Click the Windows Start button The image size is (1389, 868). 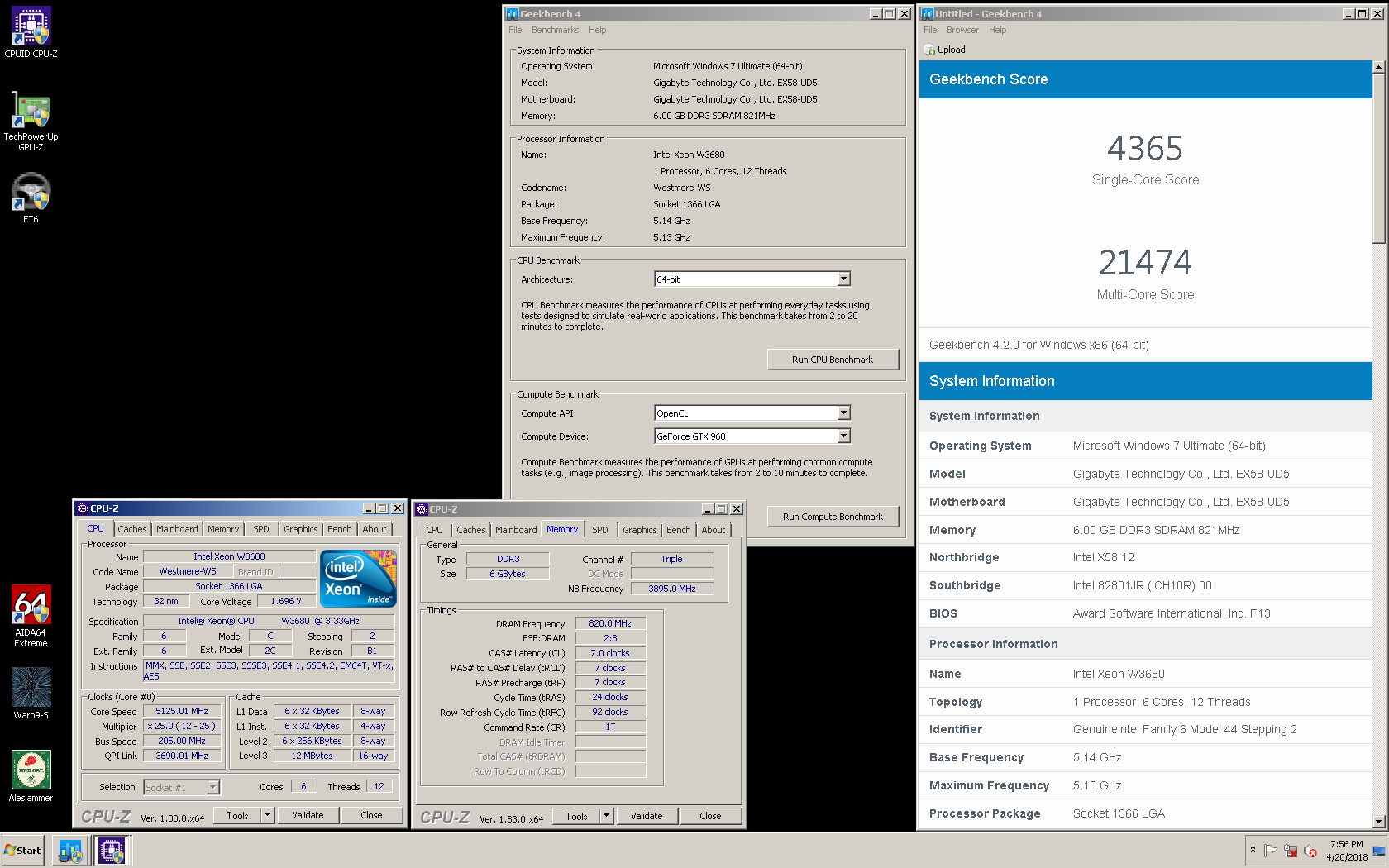coord(23,851)
